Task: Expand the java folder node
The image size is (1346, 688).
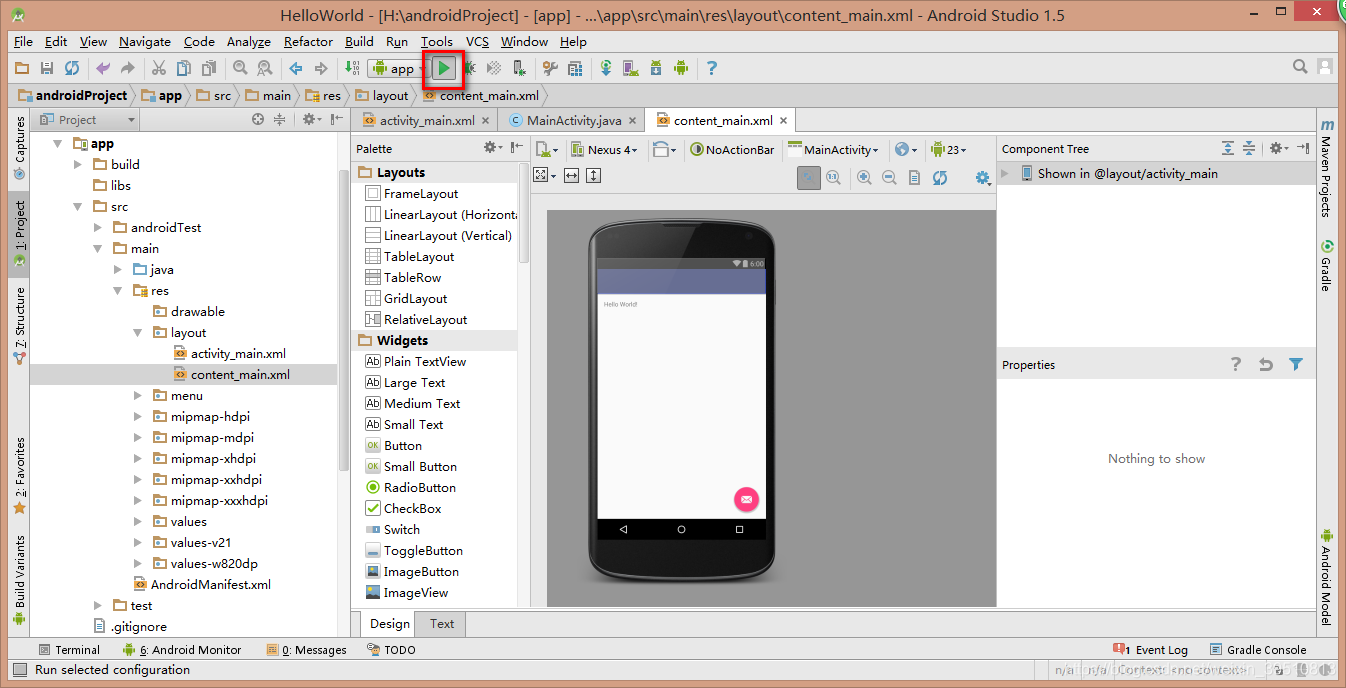Action: [119, 270]
